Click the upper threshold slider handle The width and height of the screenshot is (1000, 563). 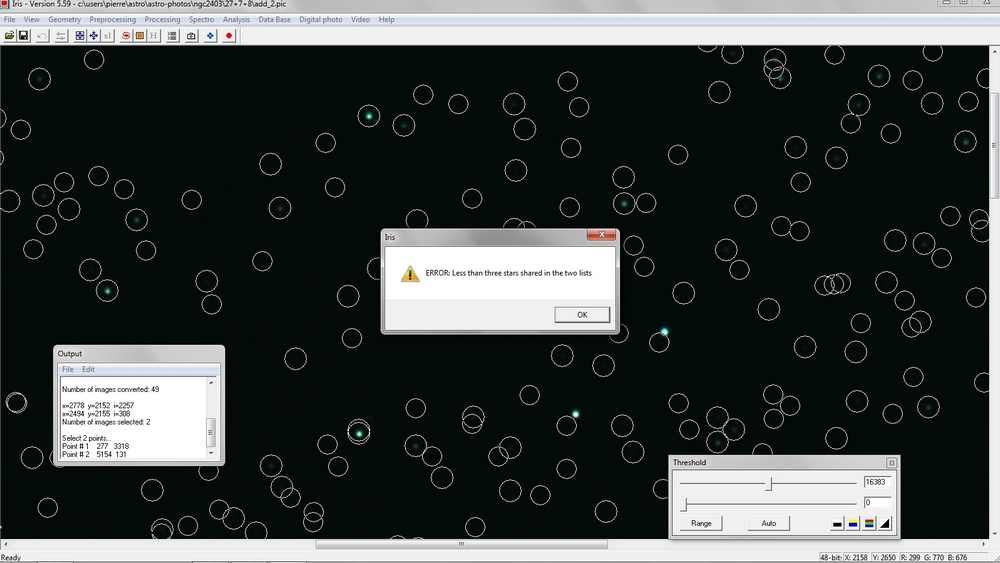(769, 484)
